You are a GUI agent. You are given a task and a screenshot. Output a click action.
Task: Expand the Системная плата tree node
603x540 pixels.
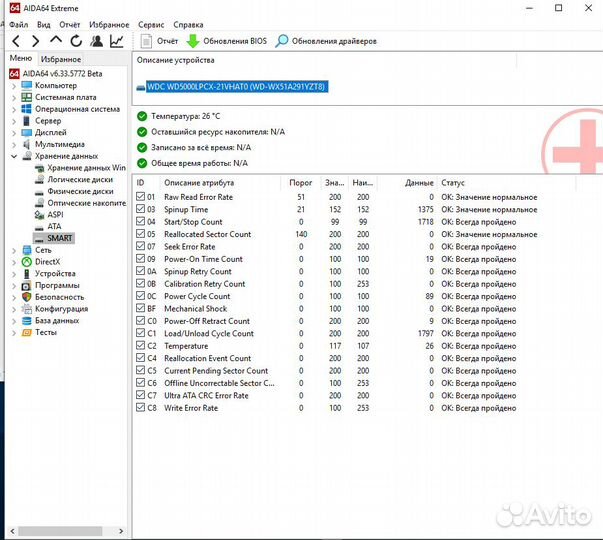tap(14, 98)
